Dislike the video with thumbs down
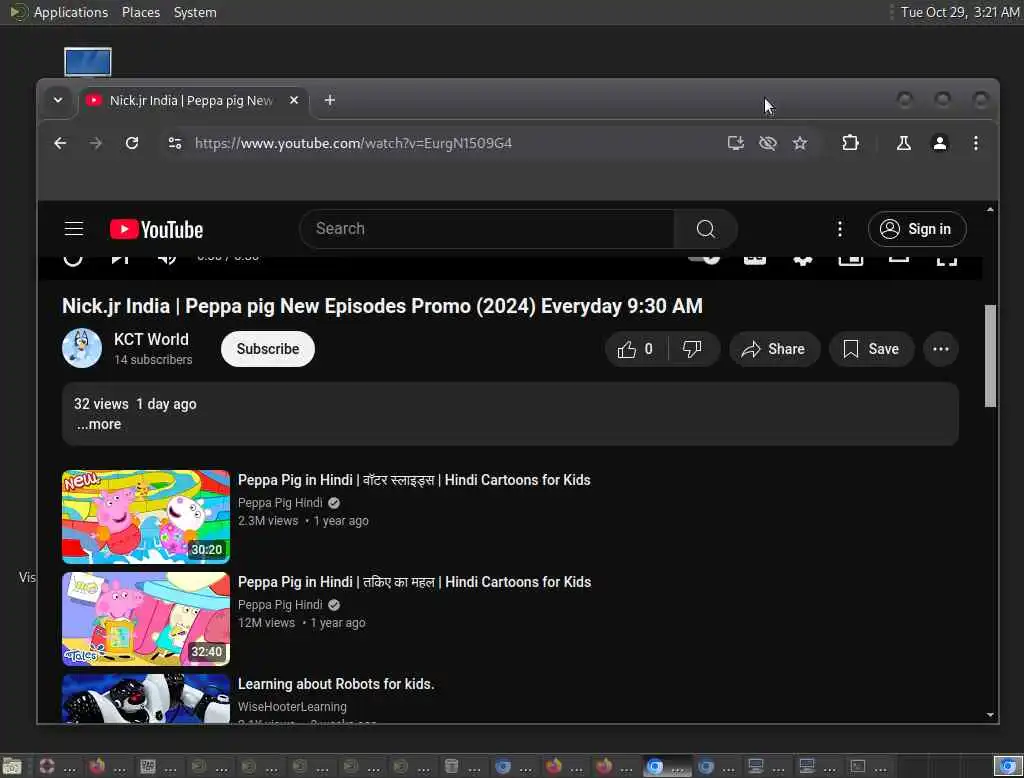1024x778 pixels. pos(692,349)
